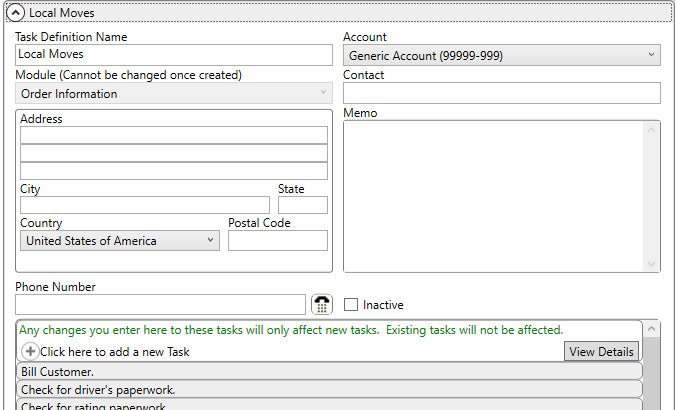Focus the City input field
677x410 pixels.
(x=144, y=205)
